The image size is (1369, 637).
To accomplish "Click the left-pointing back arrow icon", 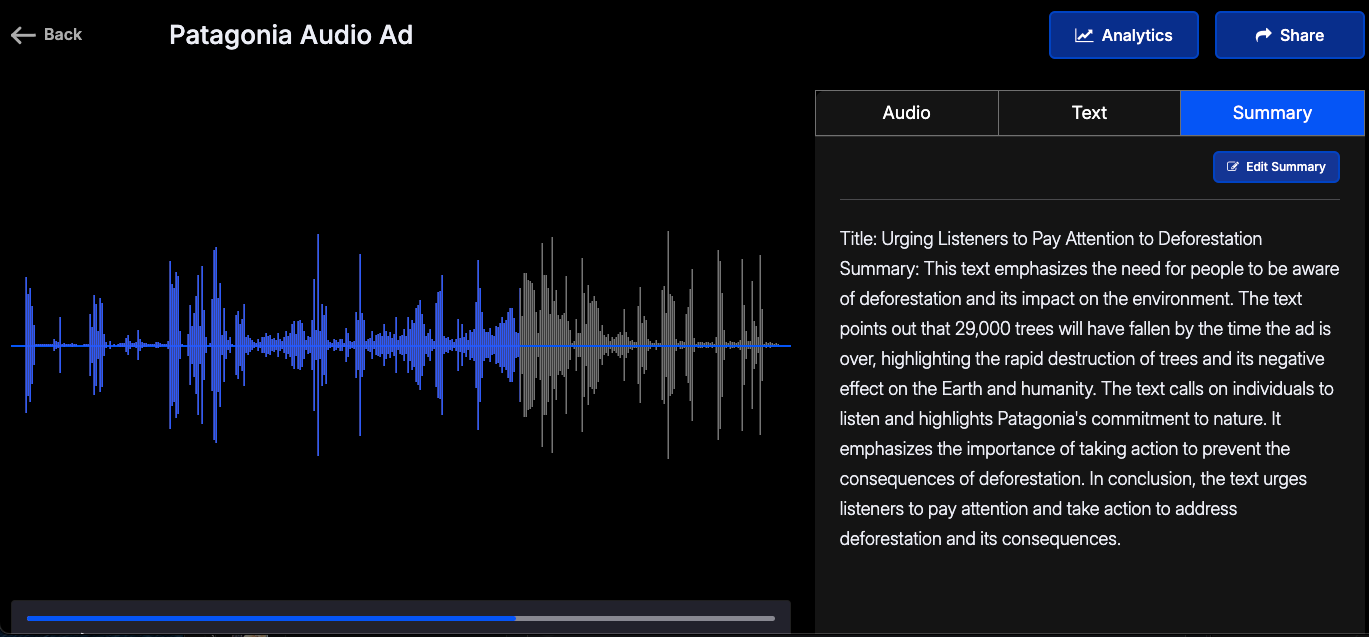I will pos(23,35).
